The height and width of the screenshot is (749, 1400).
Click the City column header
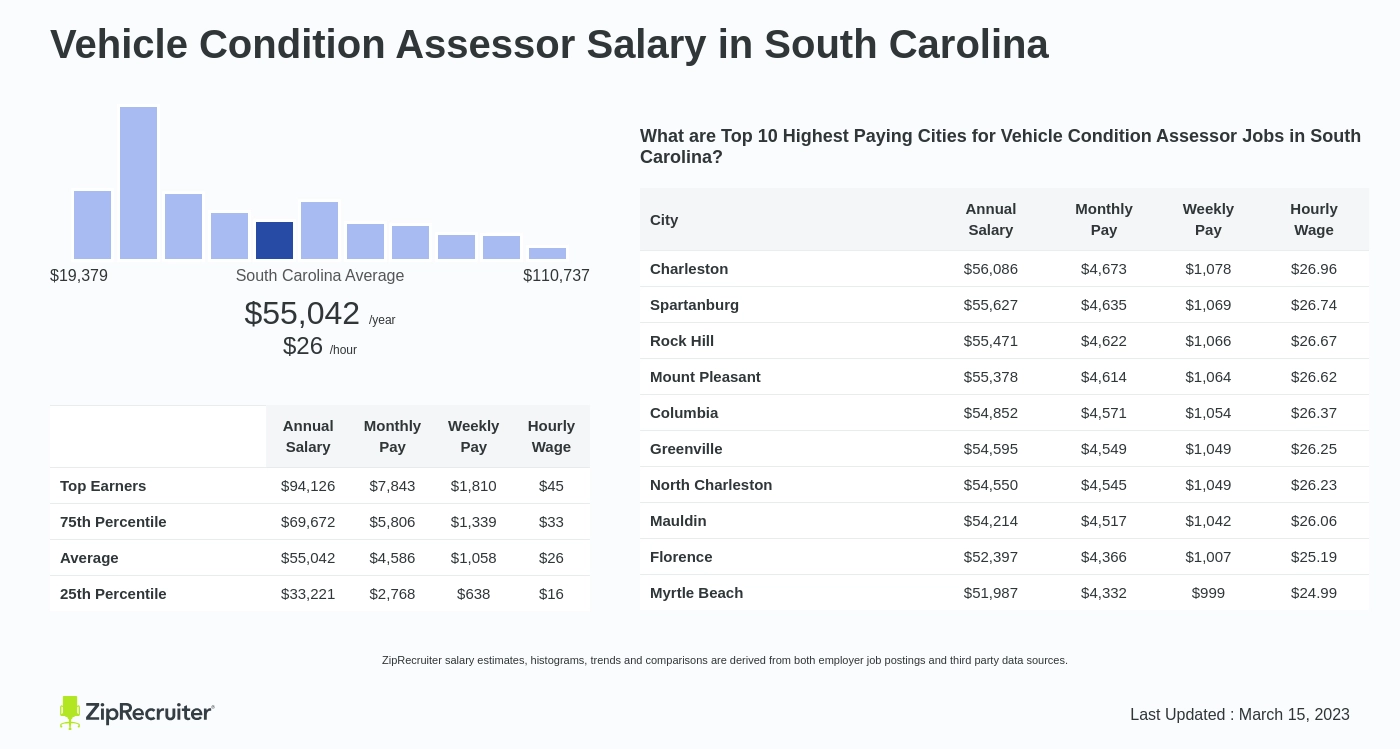click(664, 220)
